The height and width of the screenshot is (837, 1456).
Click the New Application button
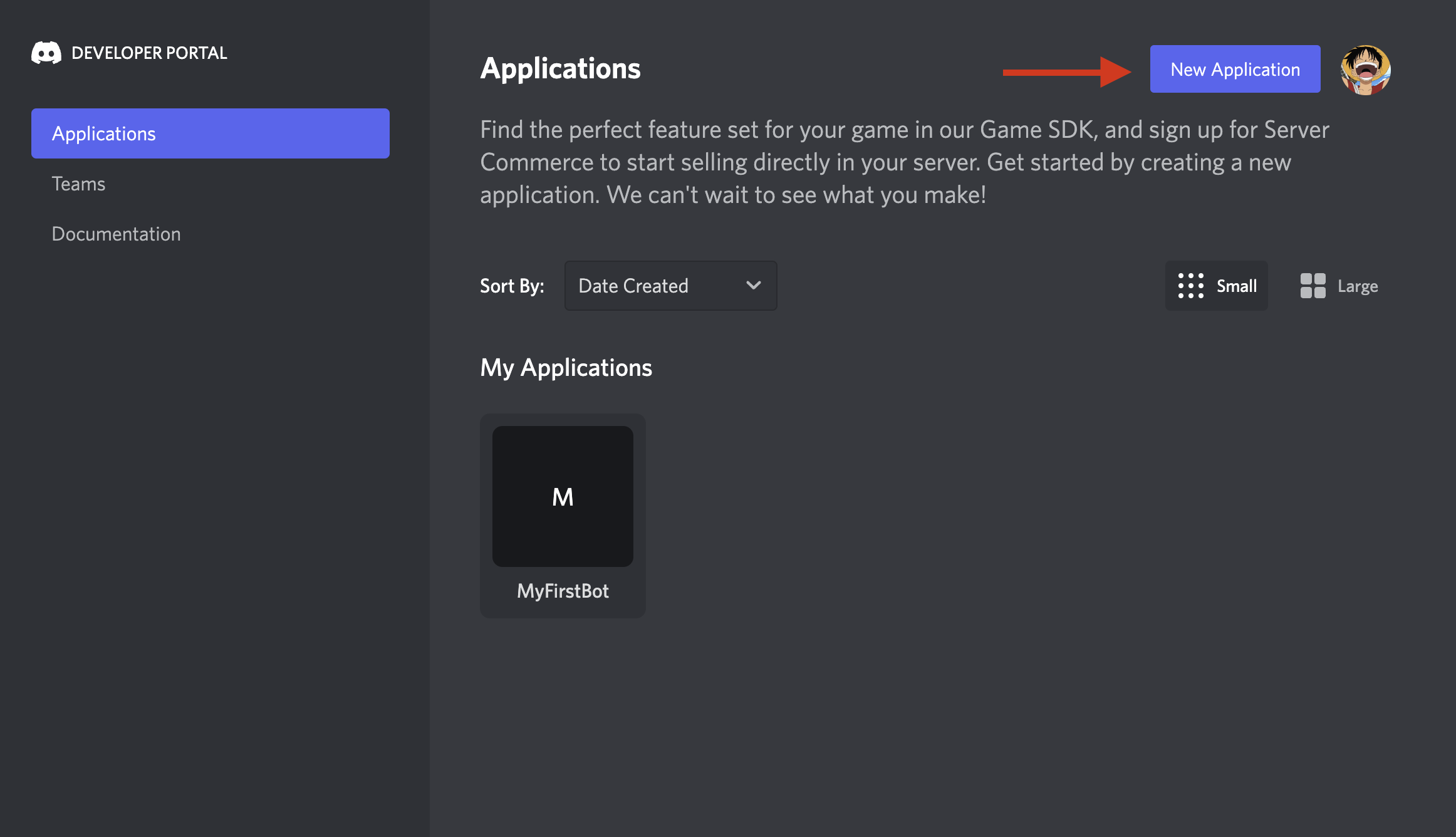(1235, 69)
